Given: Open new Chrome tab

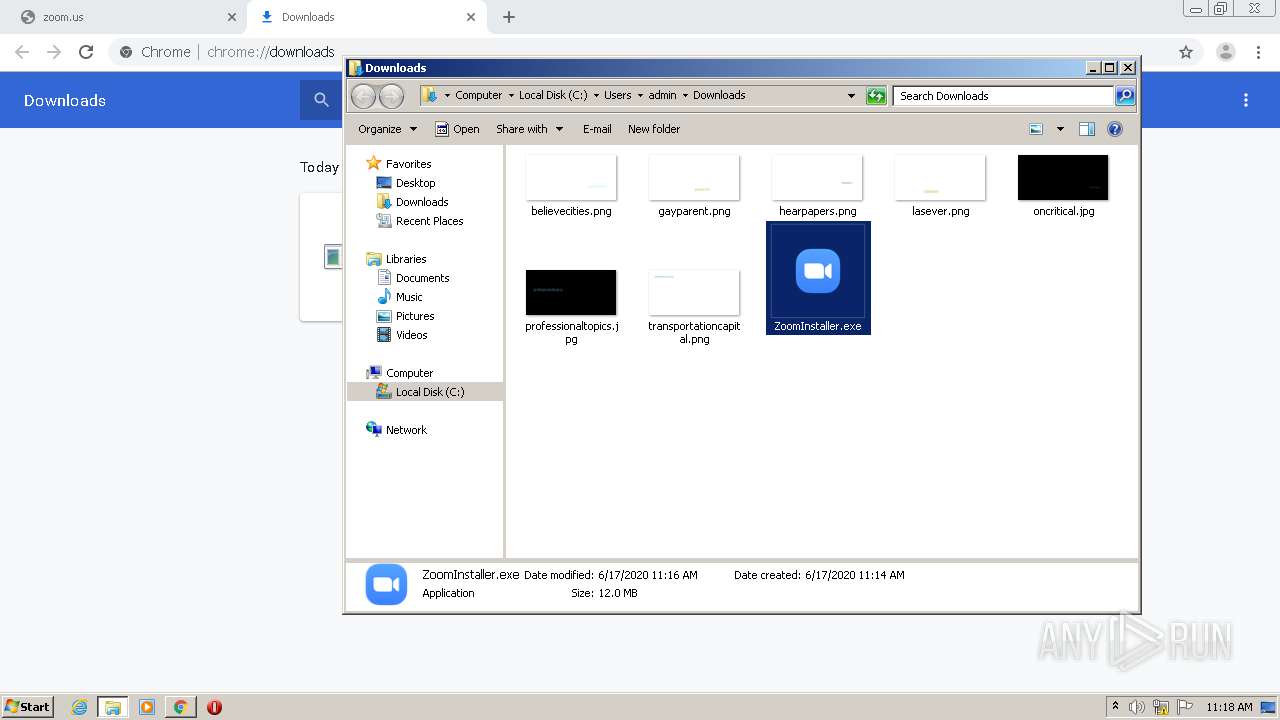Looking at the screenshot, I should pos(509,17).
